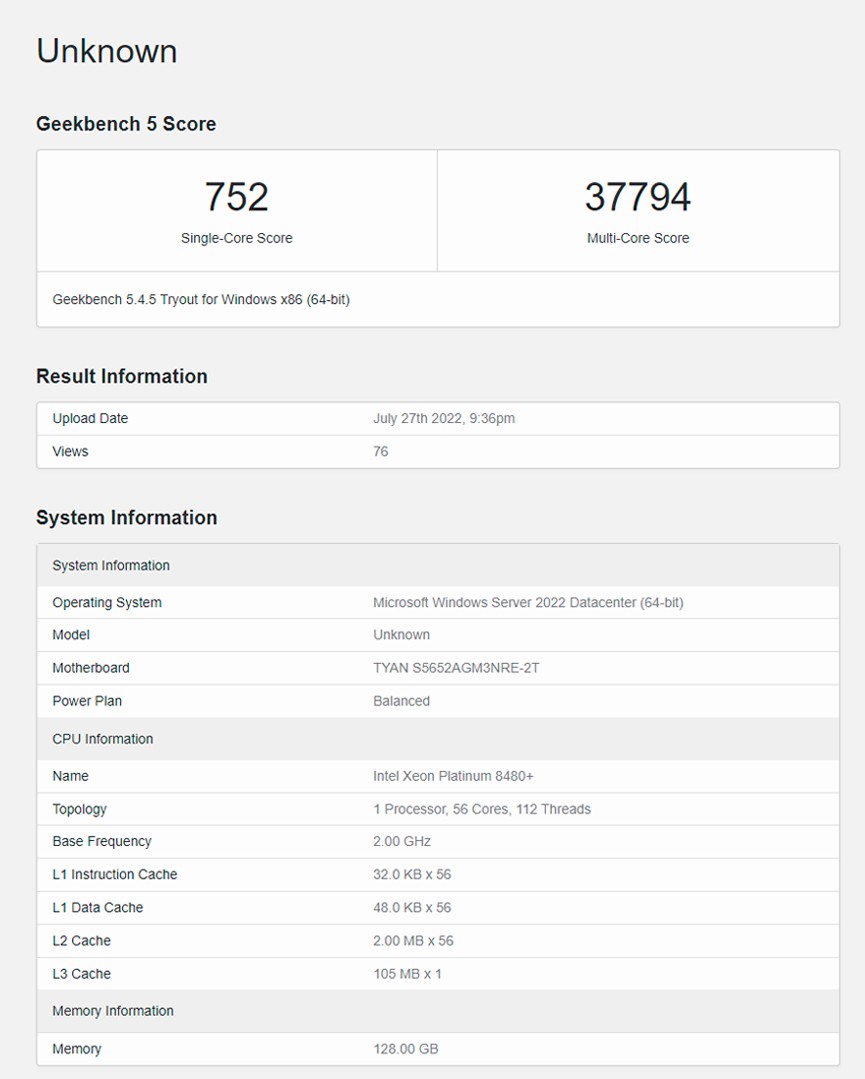
Task: Click the bold 'System Information' section heading
Action: [x=127, y=517]
